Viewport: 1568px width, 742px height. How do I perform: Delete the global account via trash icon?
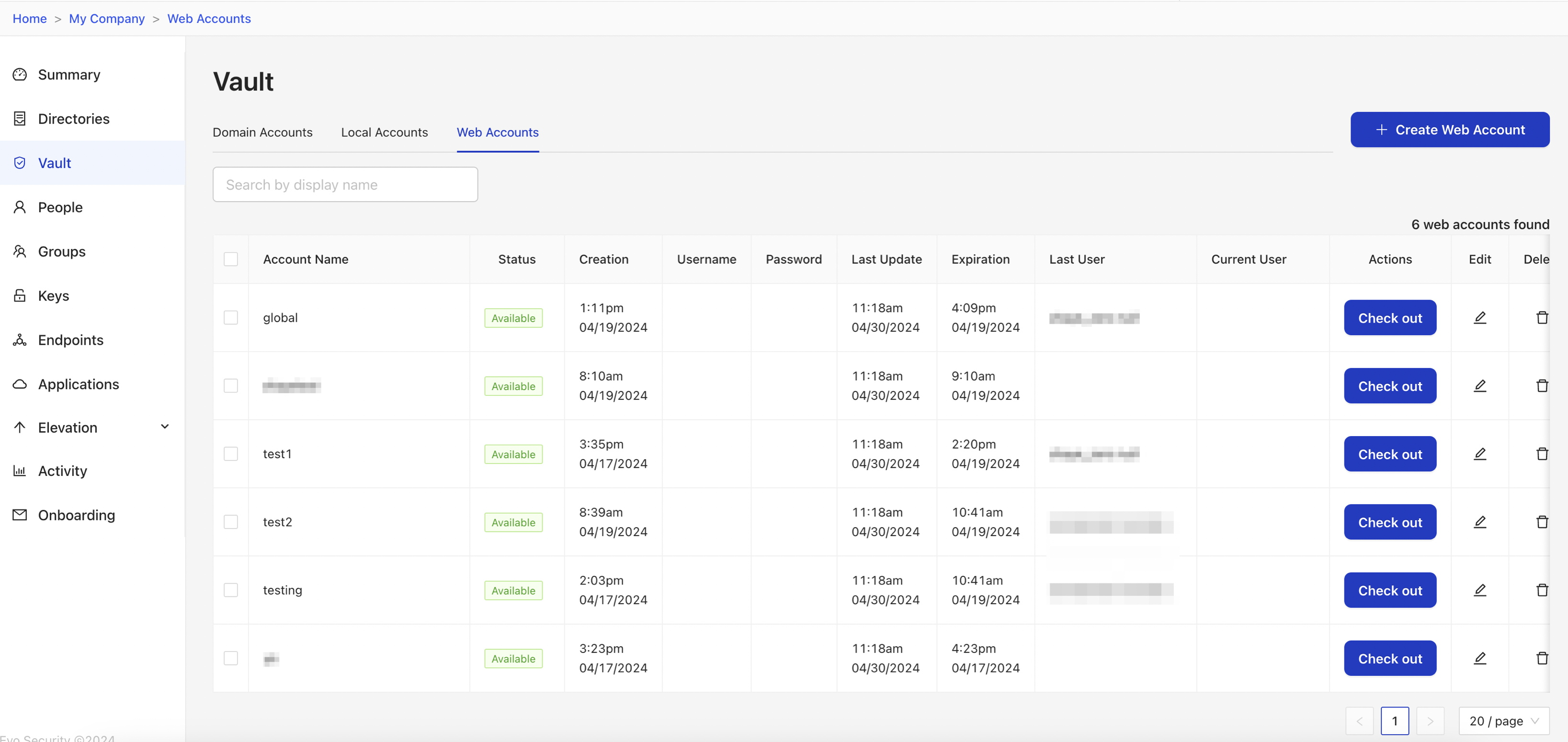click(x=1542, y=317)
